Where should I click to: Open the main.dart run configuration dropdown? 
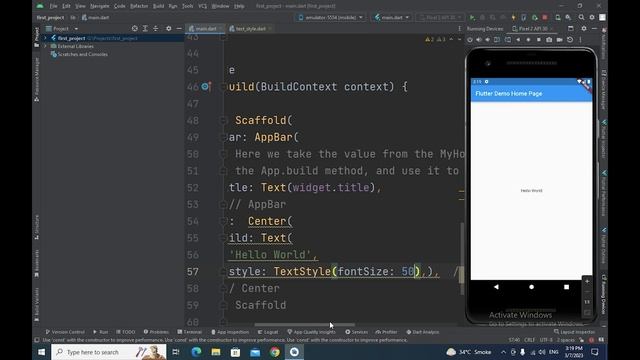coord(392,18)
